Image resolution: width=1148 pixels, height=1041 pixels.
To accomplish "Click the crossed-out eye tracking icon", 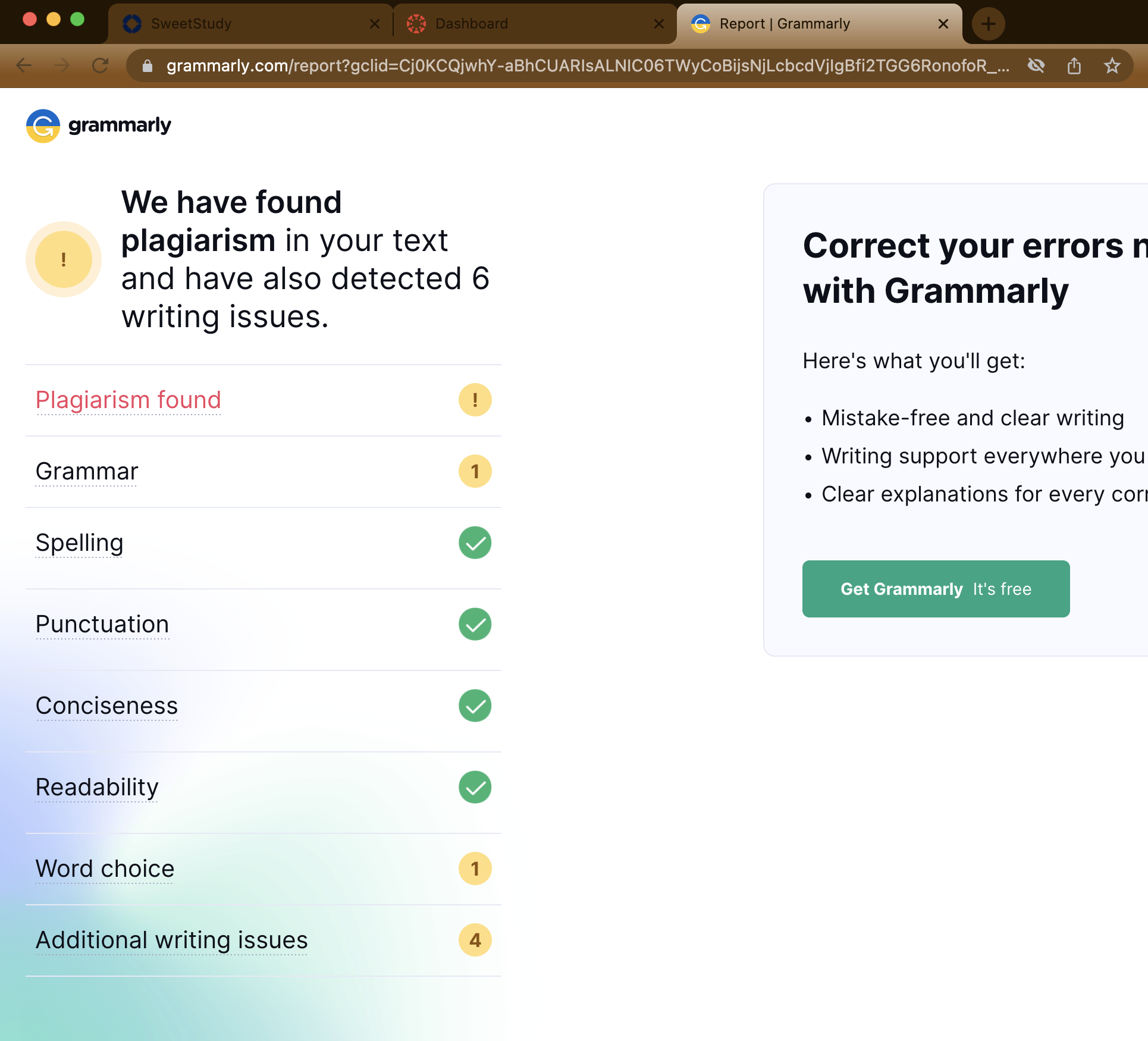I will [1036, 65].
